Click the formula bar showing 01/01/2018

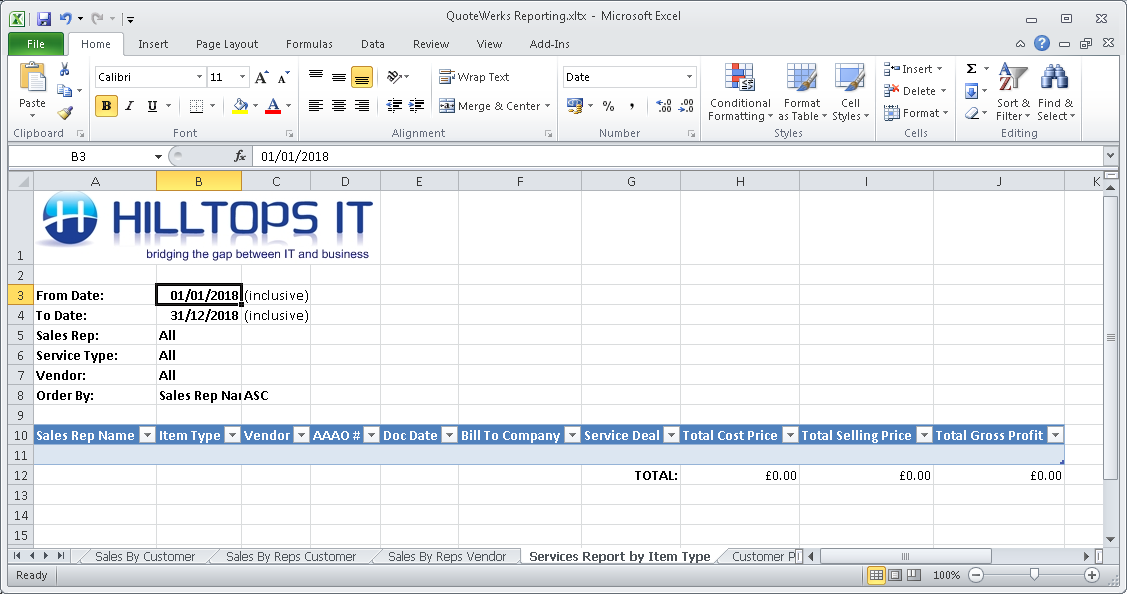(680, 156)
